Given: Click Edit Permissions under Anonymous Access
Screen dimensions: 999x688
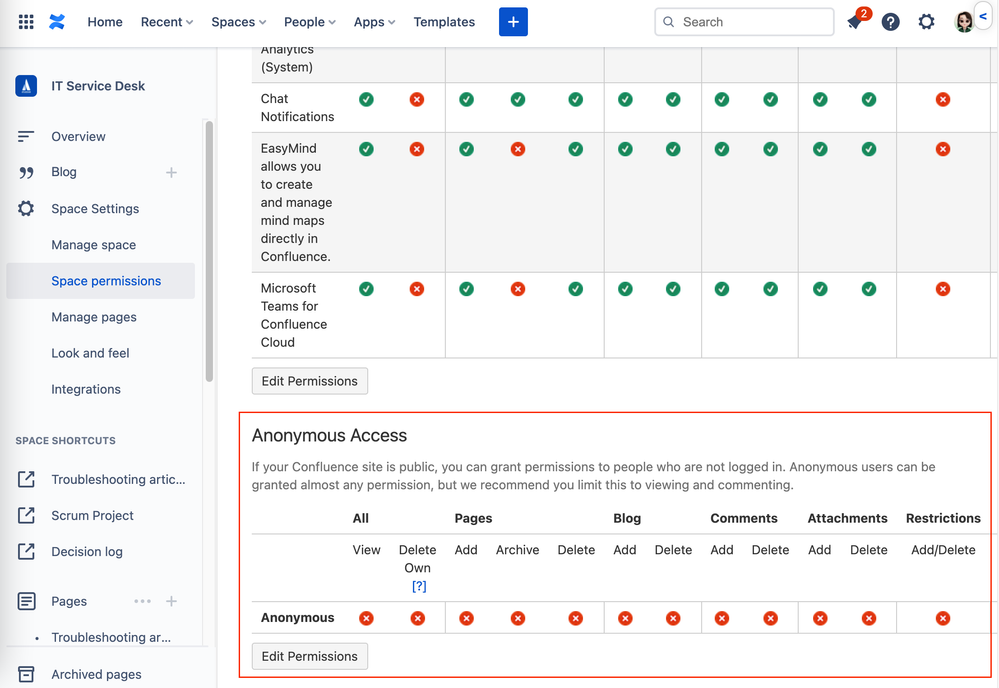Looking at the screenshot, I should 310,656.
